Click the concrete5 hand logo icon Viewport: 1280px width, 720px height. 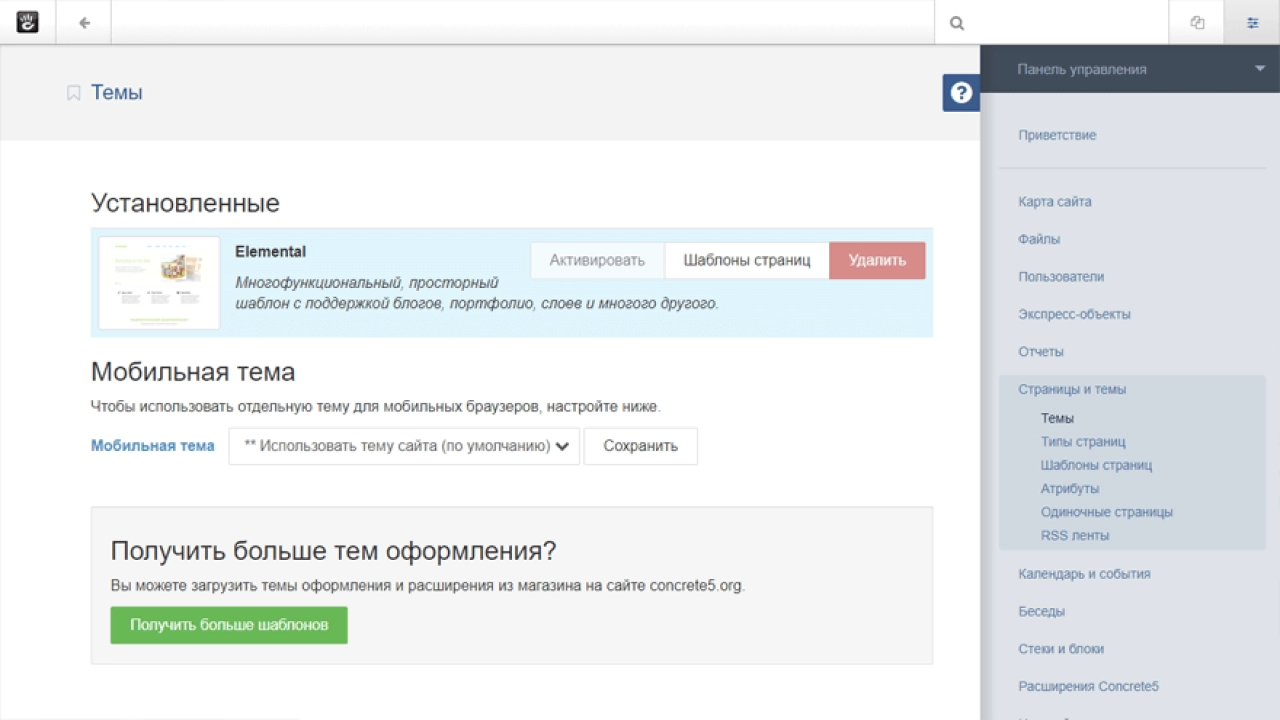click(27, 22)
